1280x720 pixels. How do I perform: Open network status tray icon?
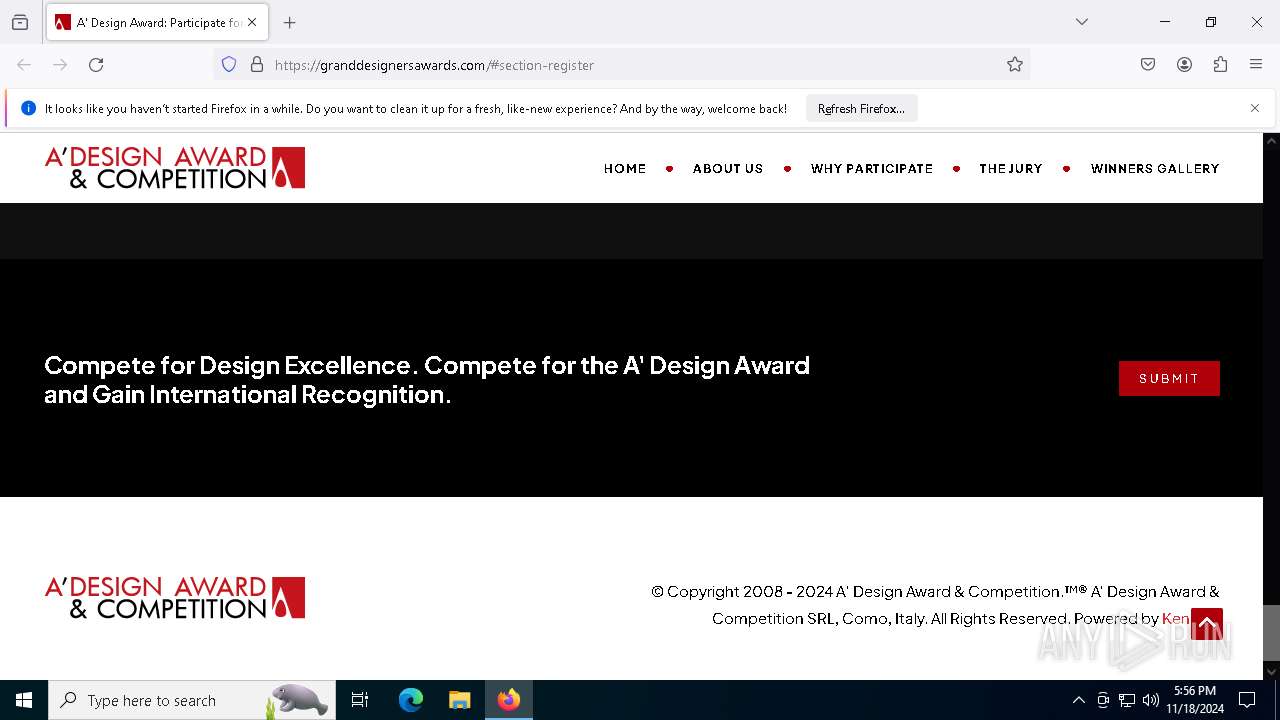(1127, 700)
